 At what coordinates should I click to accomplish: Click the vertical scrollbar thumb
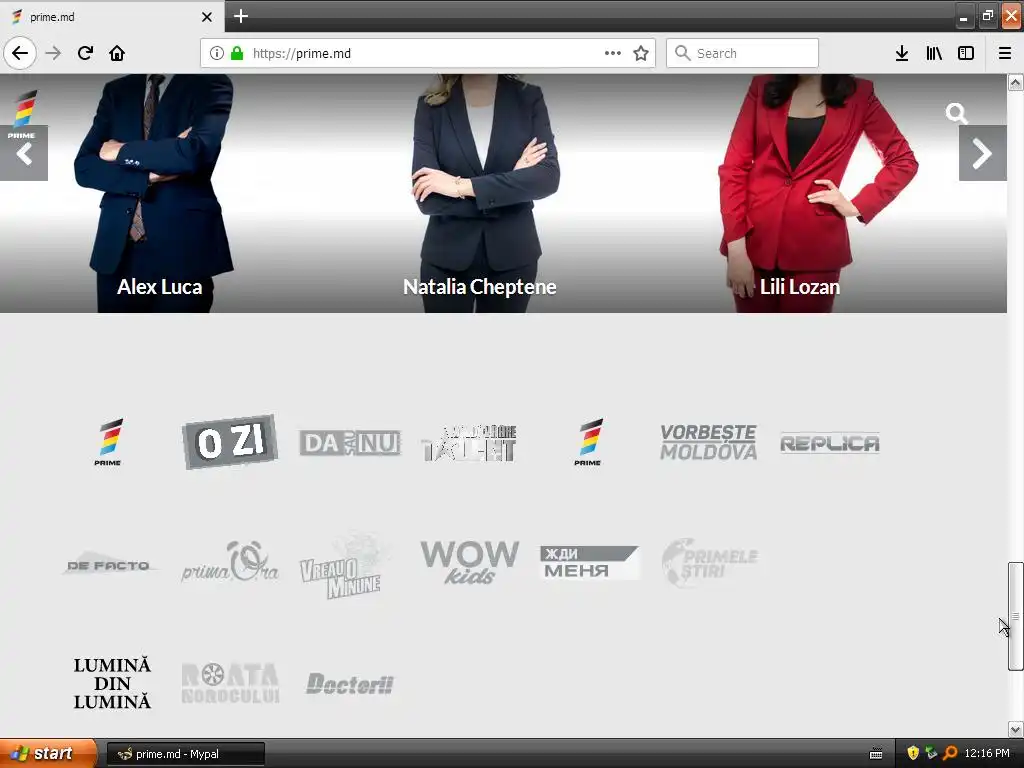[x=1015, y=616]
